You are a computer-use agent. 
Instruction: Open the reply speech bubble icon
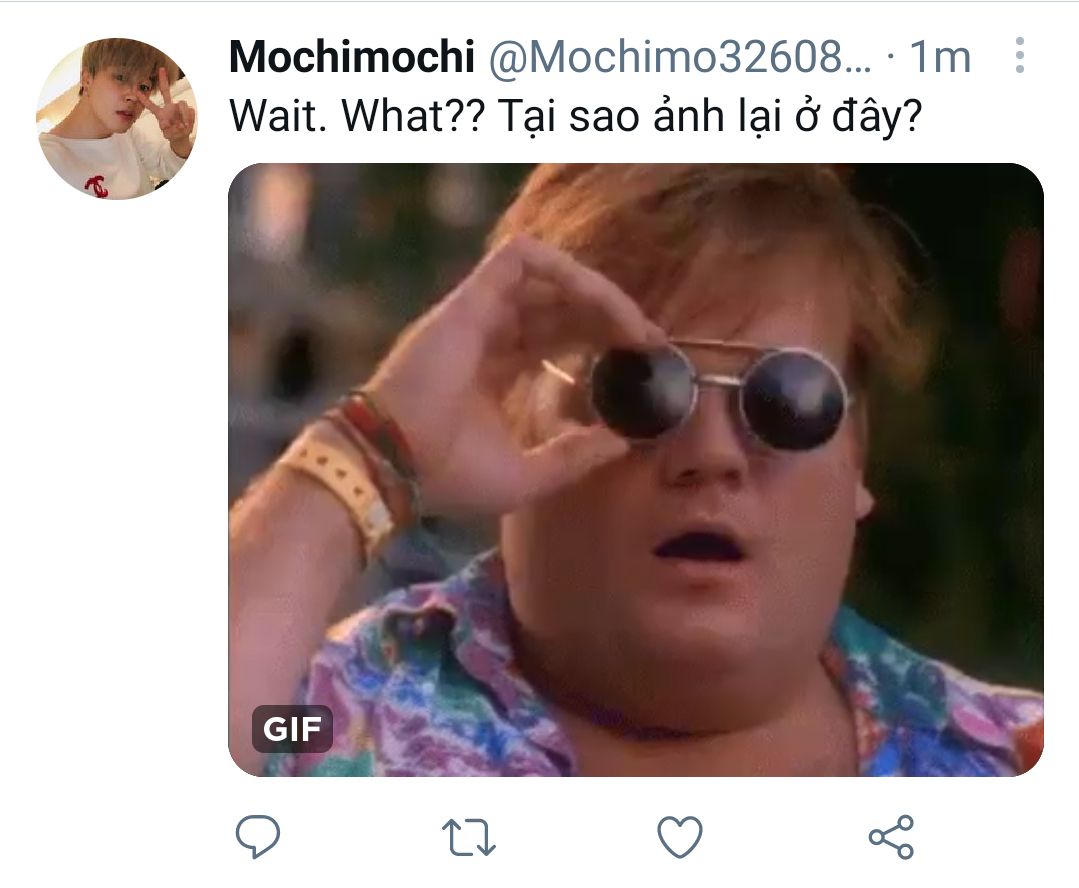[x=257, y=836]
